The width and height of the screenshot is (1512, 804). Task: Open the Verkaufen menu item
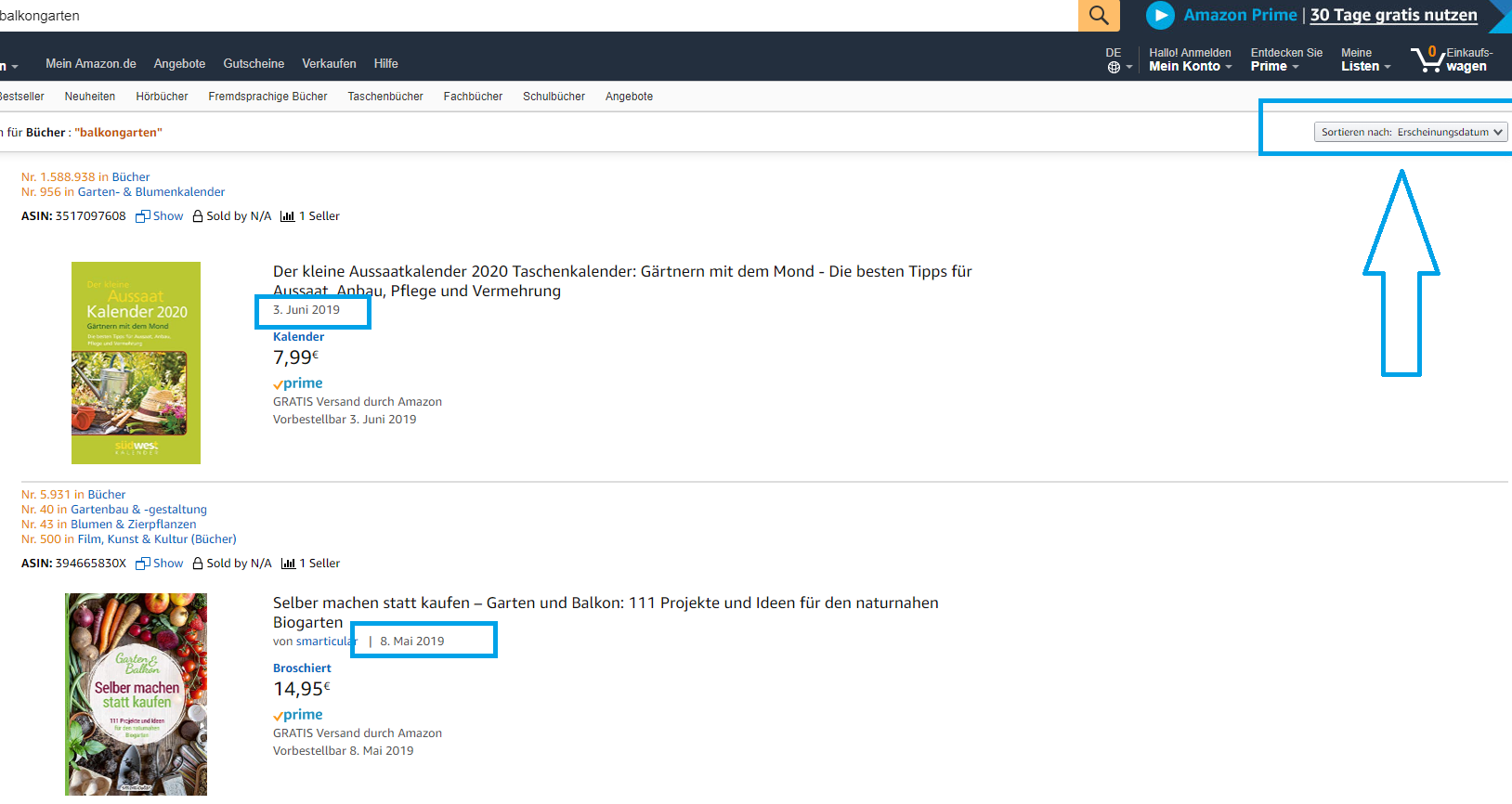[329, 63]
